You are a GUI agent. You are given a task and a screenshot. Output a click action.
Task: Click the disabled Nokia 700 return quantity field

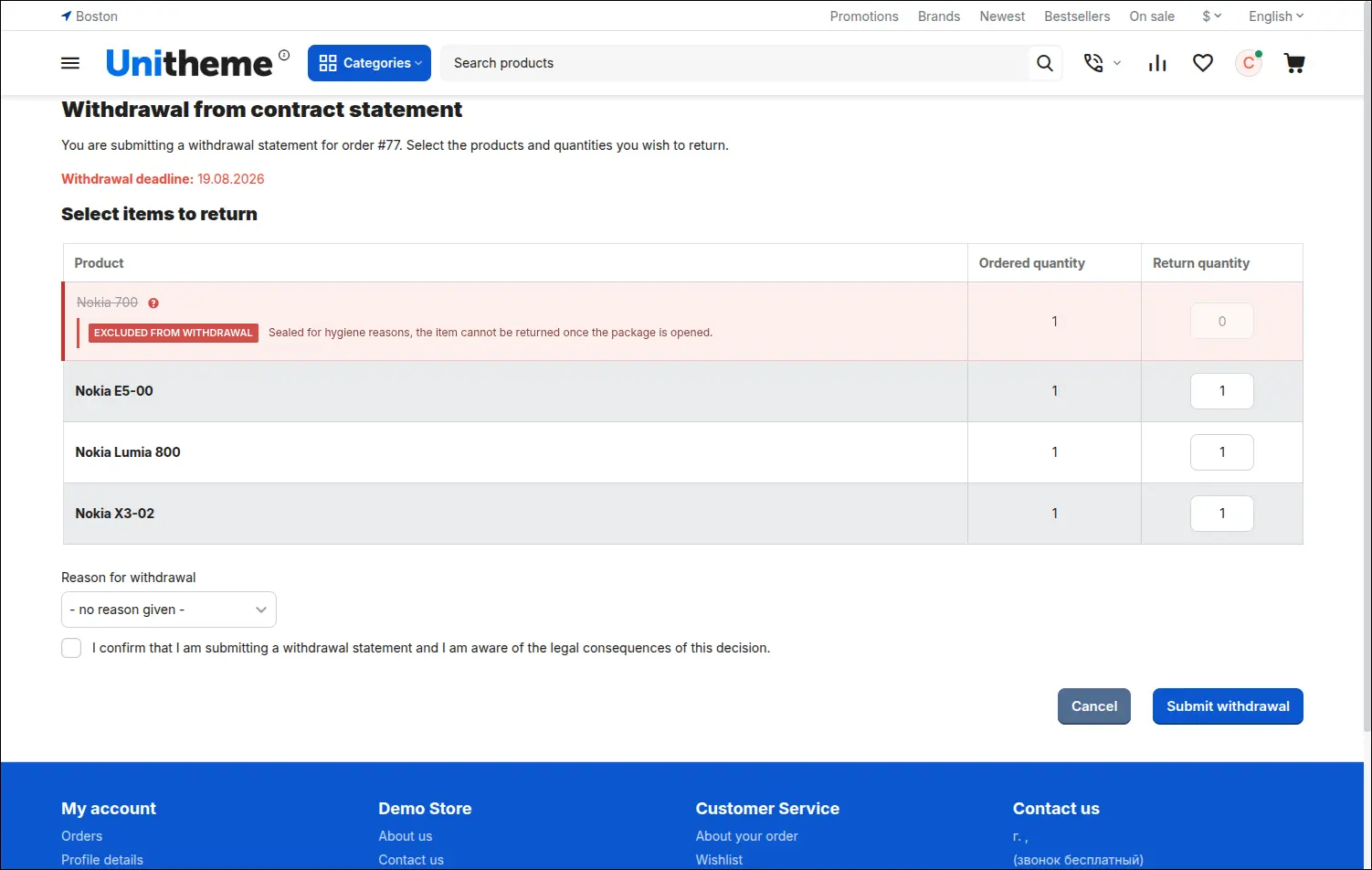click(x=1222, y=321)
